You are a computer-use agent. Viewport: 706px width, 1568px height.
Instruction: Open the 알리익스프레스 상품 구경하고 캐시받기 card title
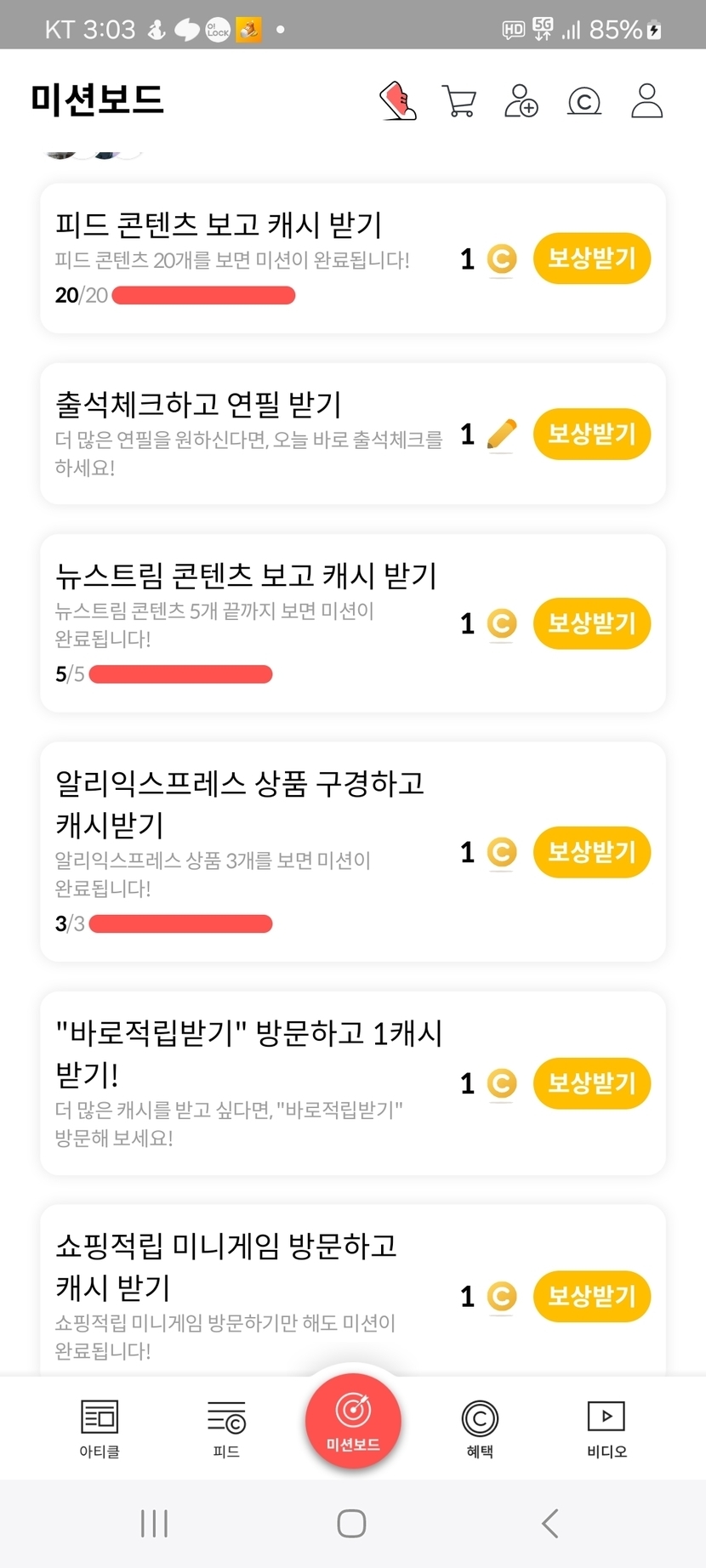click(x=239, y=804)
